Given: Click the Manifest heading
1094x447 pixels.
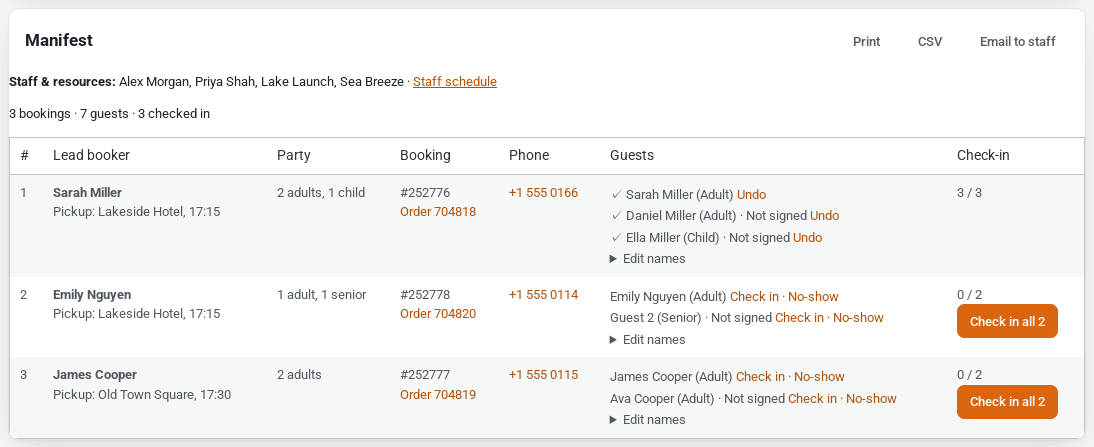Looking at the screenshot, I should click(x=59, y=40).
